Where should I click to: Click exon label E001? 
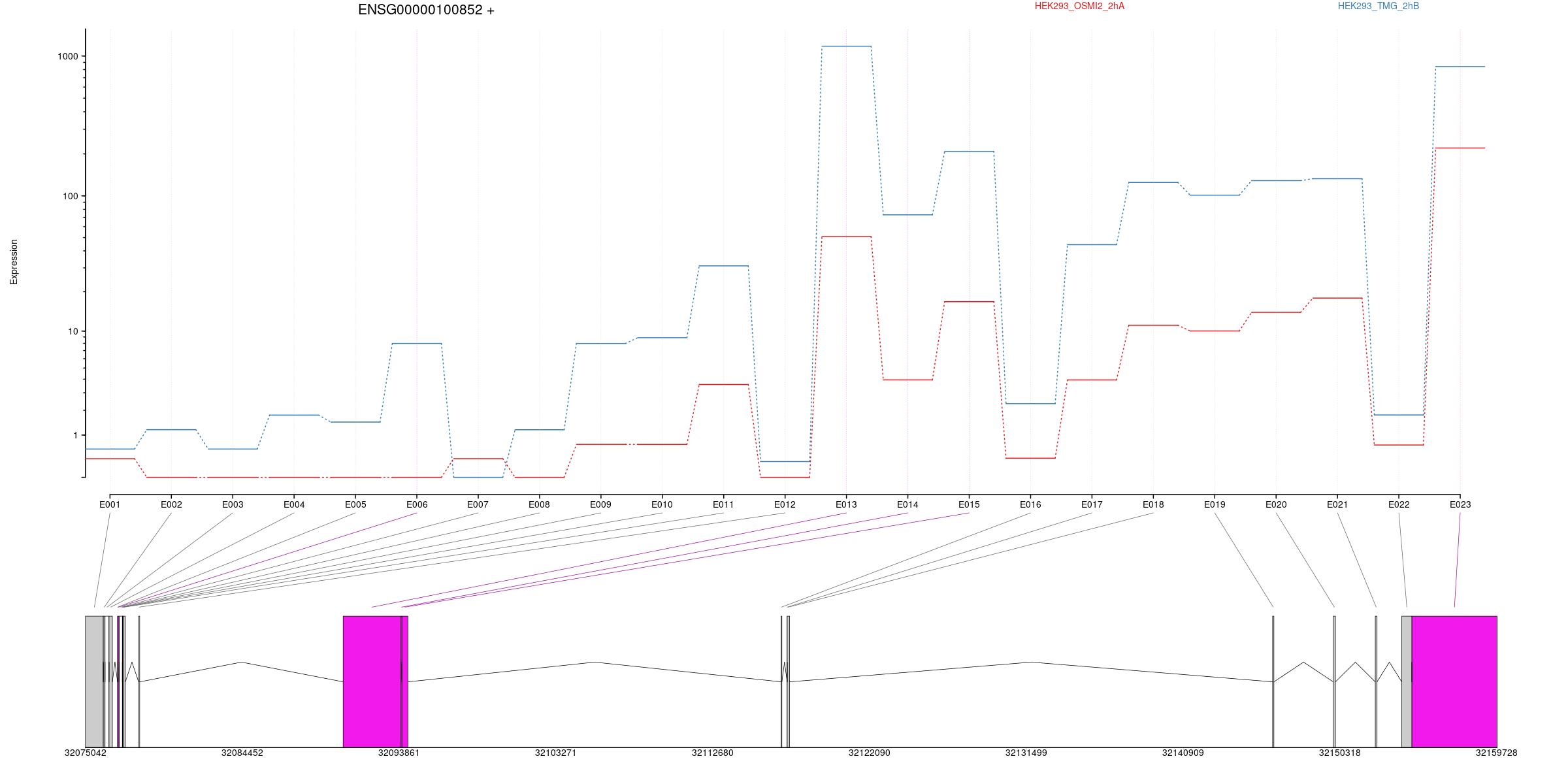[110, 504]
